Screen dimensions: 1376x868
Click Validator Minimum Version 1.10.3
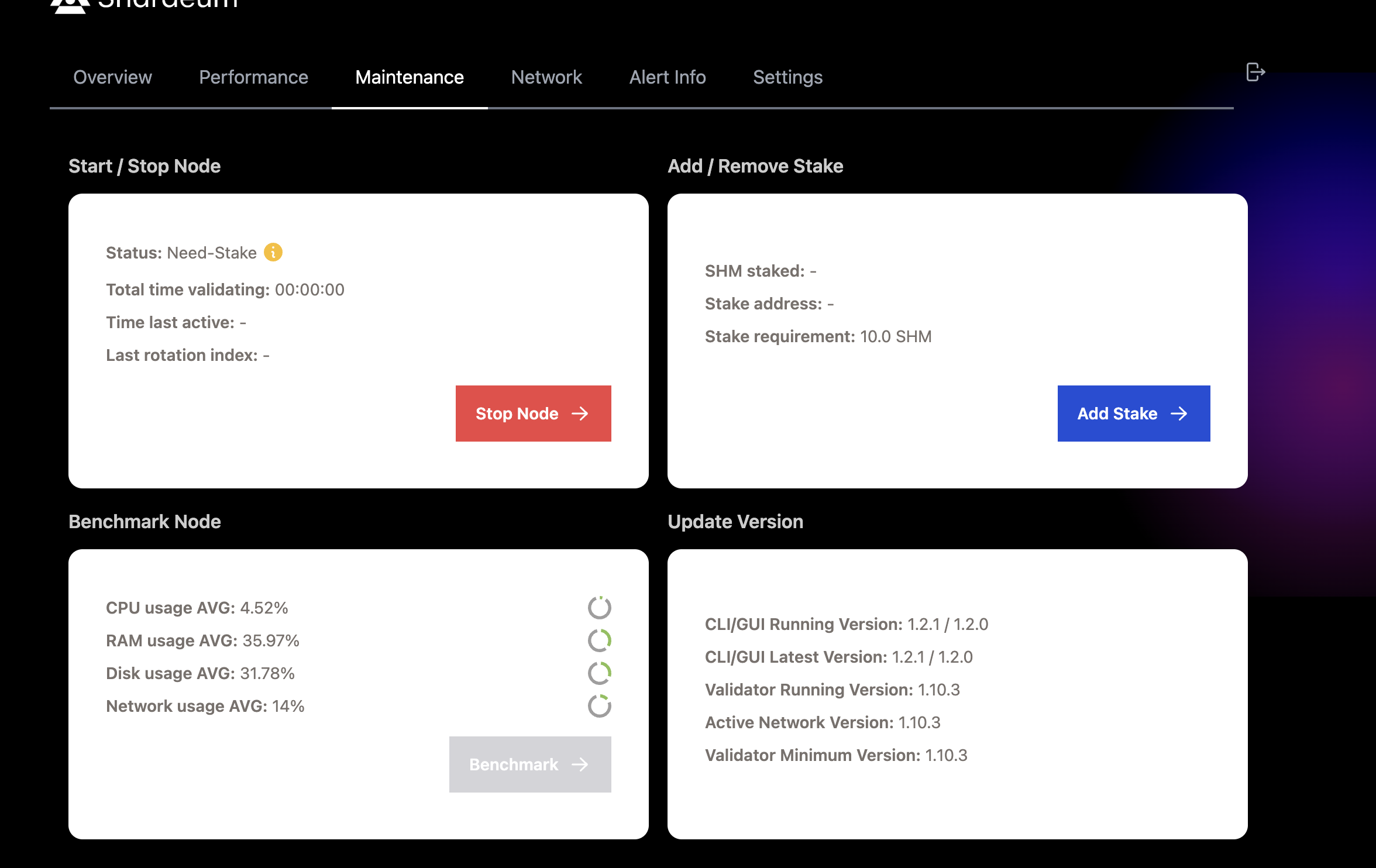(x=836, y=755)
